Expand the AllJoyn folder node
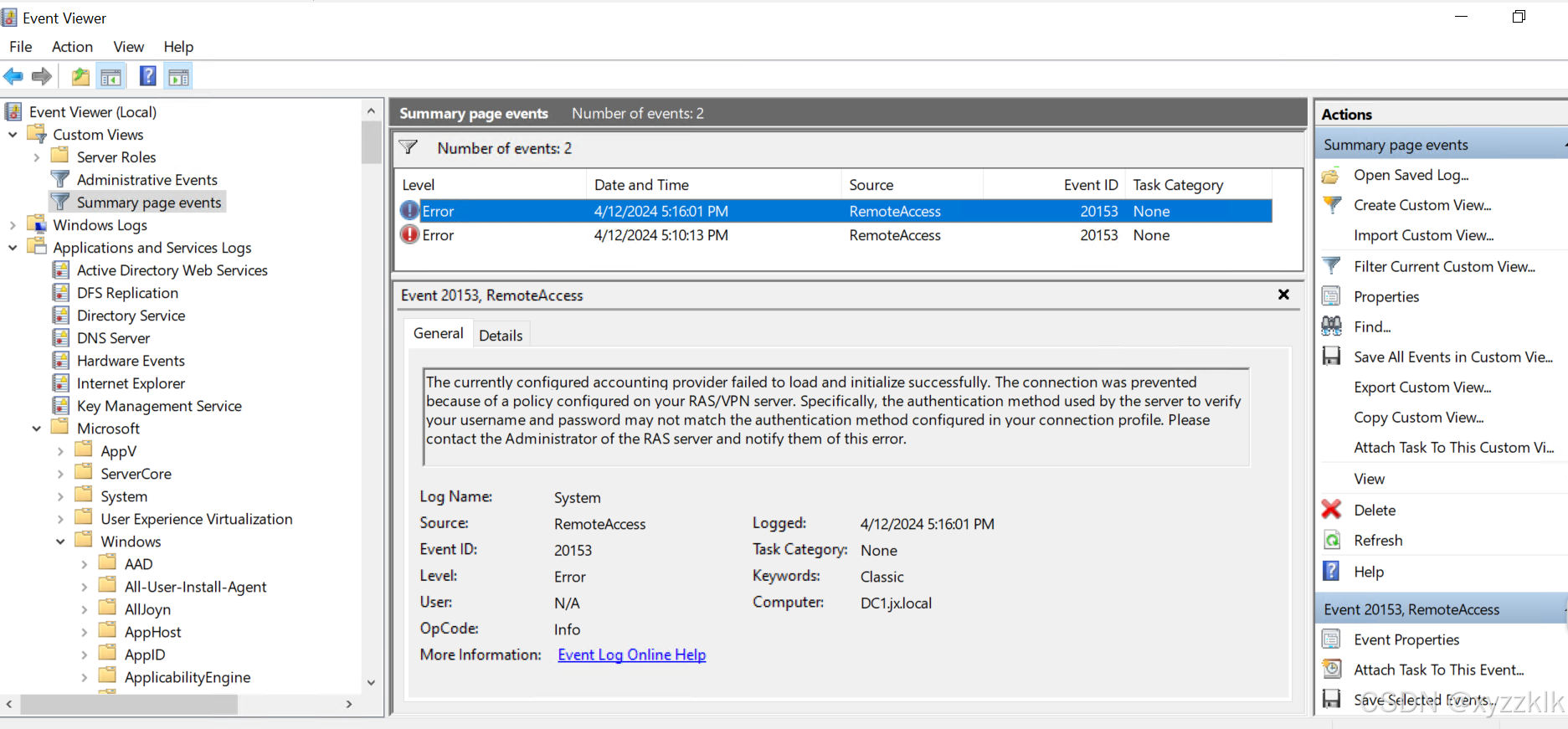 click(x=84, y=608)
